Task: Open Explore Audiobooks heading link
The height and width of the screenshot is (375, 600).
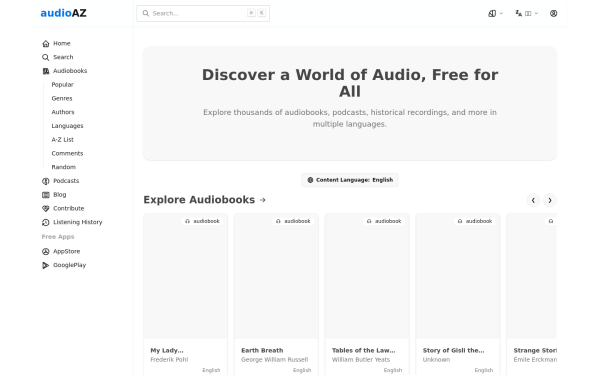Action: coord(199,200)
